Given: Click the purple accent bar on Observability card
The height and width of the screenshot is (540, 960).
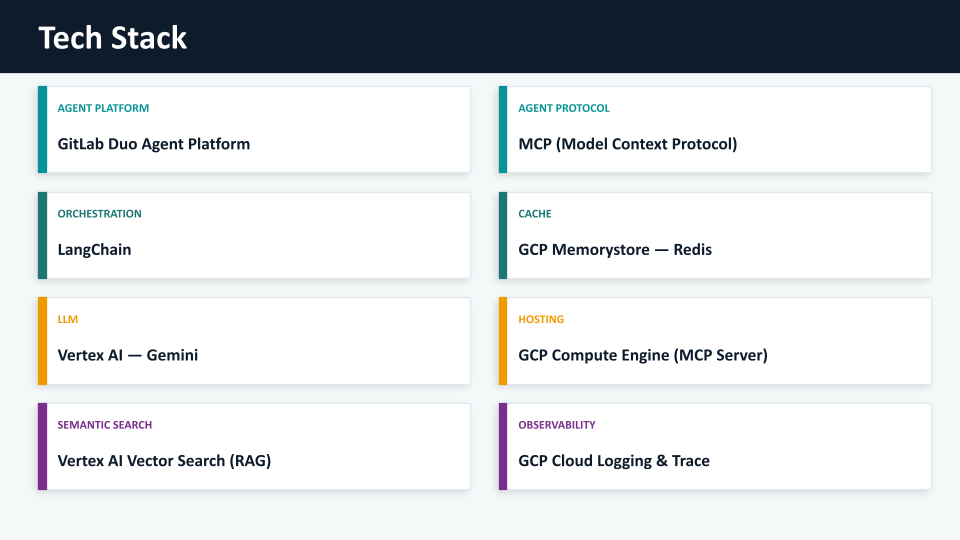Looking at the screenshot, I should click(503, 447).
